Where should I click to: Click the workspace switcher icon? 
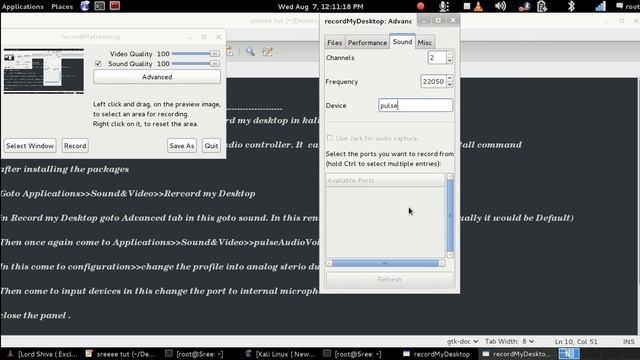(569, 354)
